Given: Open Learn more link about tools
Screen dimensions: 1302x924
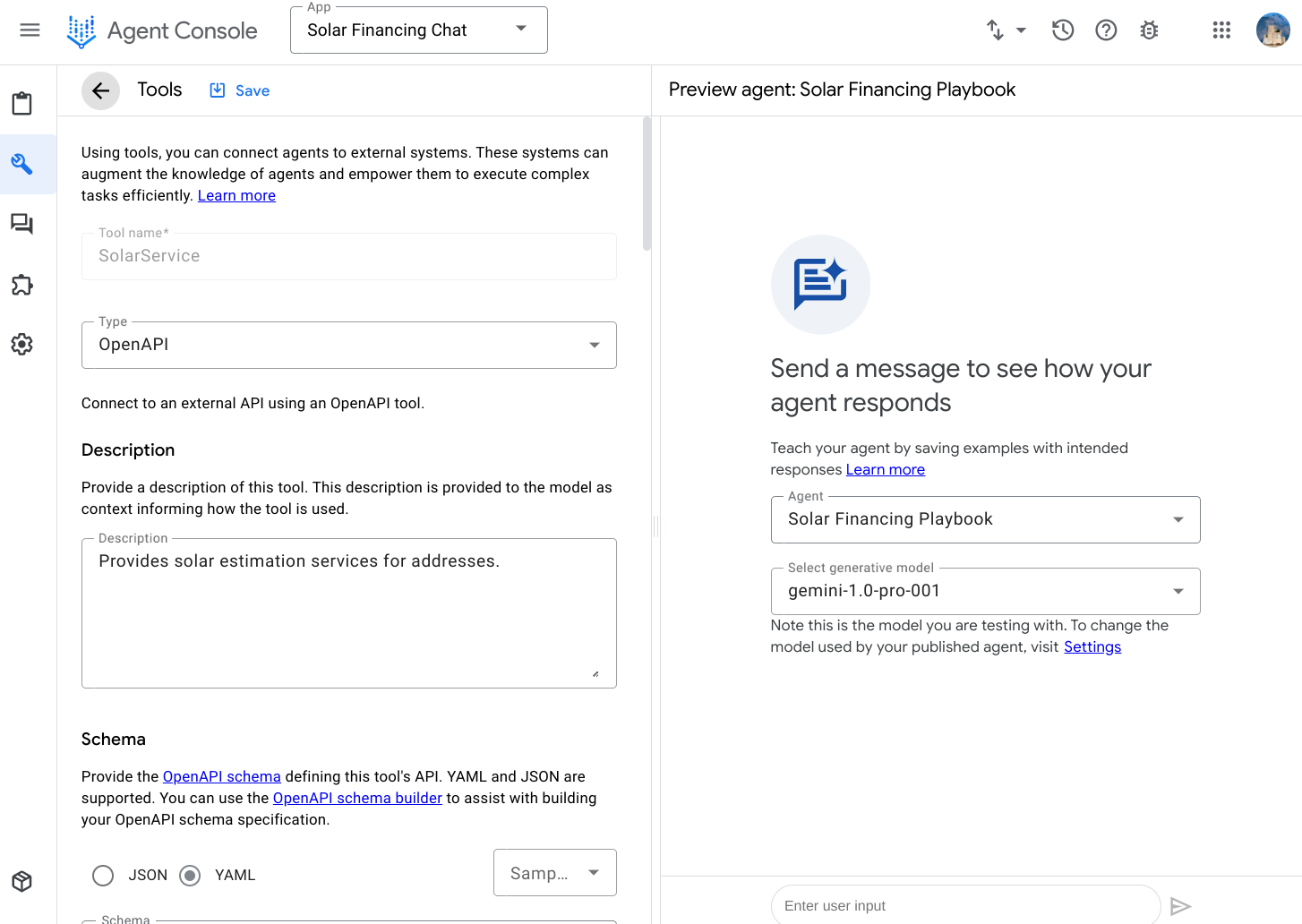Looking at the screenshot, I should [236, 195].
